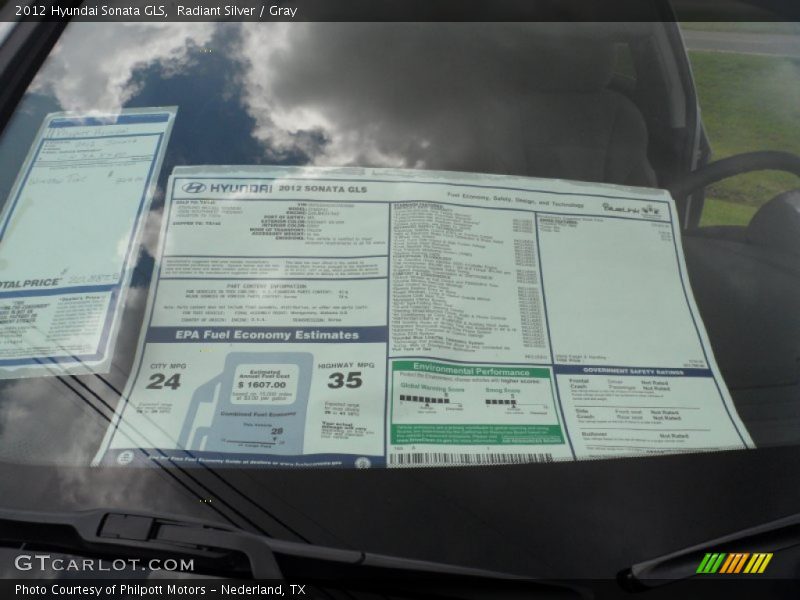800x600 pixels.
Task: Click the fuel pump graphic on the sticker
Action: click(246, 403)
